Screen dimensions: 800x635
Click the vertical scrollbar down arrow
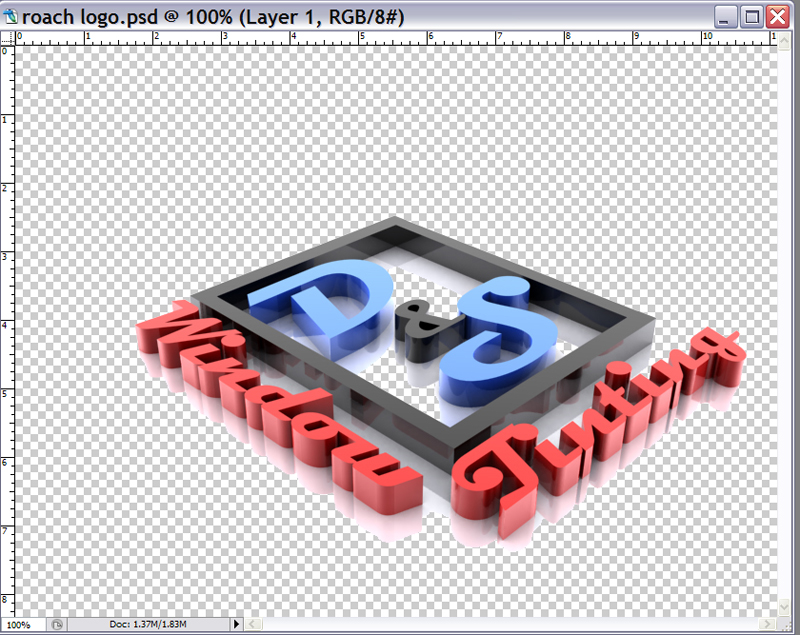(785, 607)
